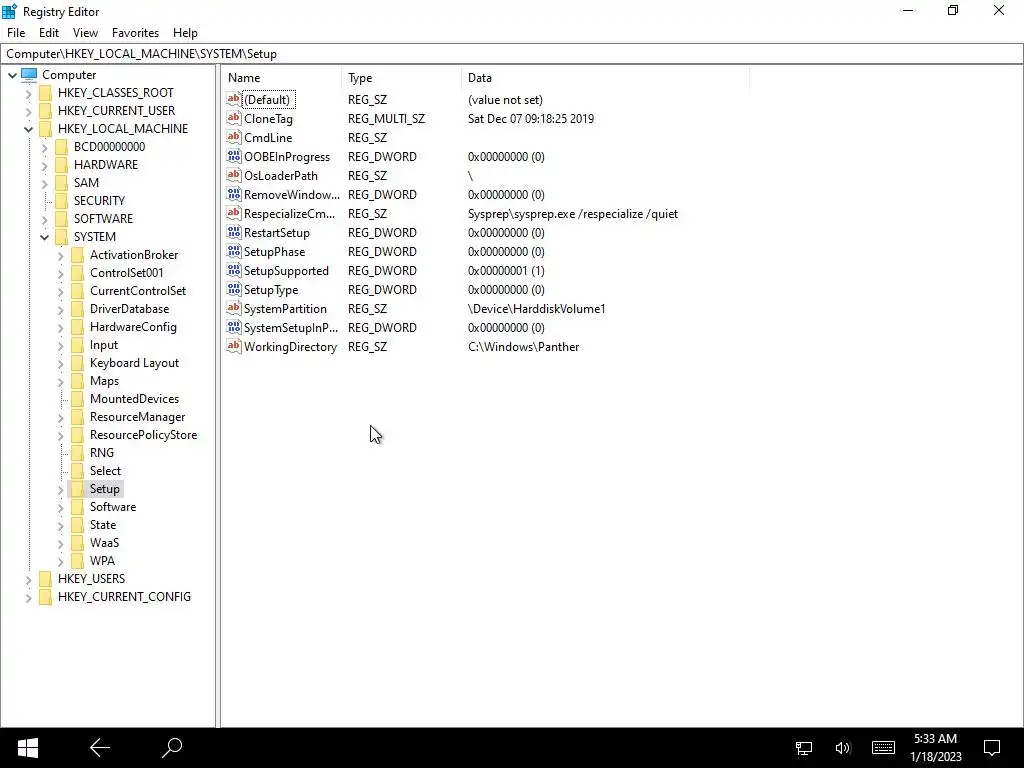Expand the BCD00000000 key
The height and width of the screenshot is (768, 1024).
coord(44,147)
